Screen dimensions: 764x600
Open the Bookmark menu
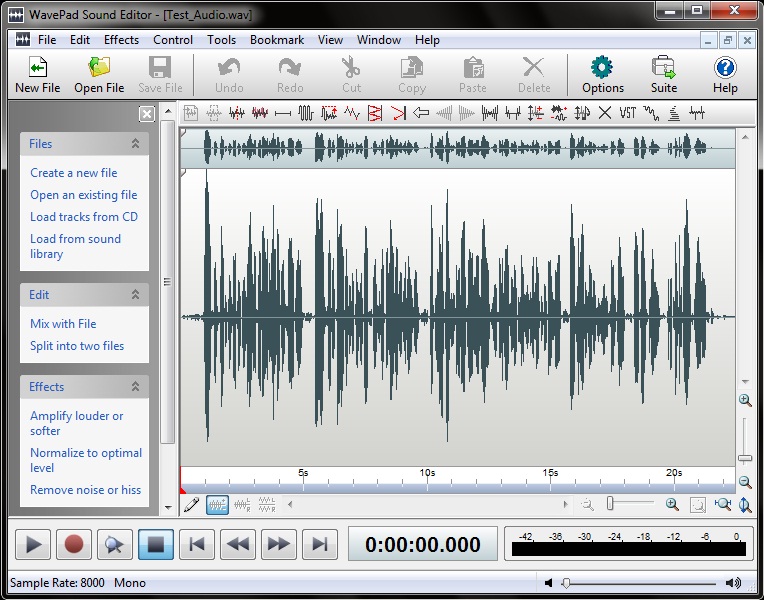click(x=277, y=40)
